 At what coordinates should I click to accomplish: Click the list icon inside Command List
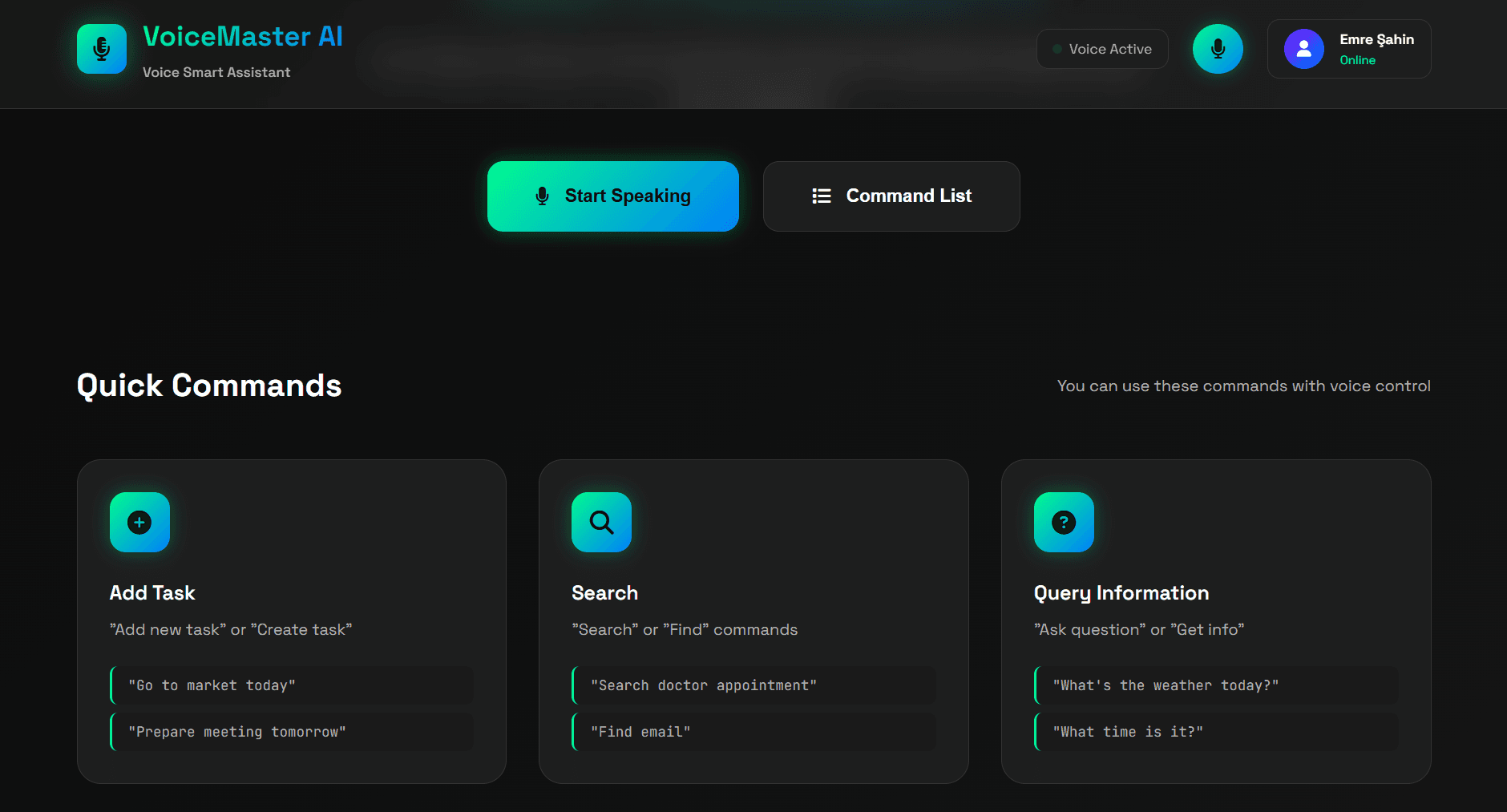[x=821, y=196]
